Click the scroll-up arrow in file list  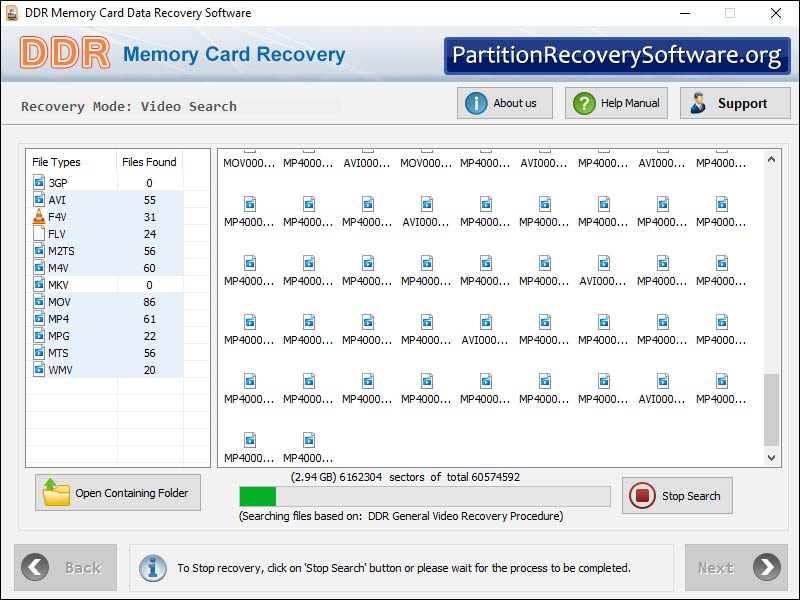pyautogui.click(x=772, y=159)
